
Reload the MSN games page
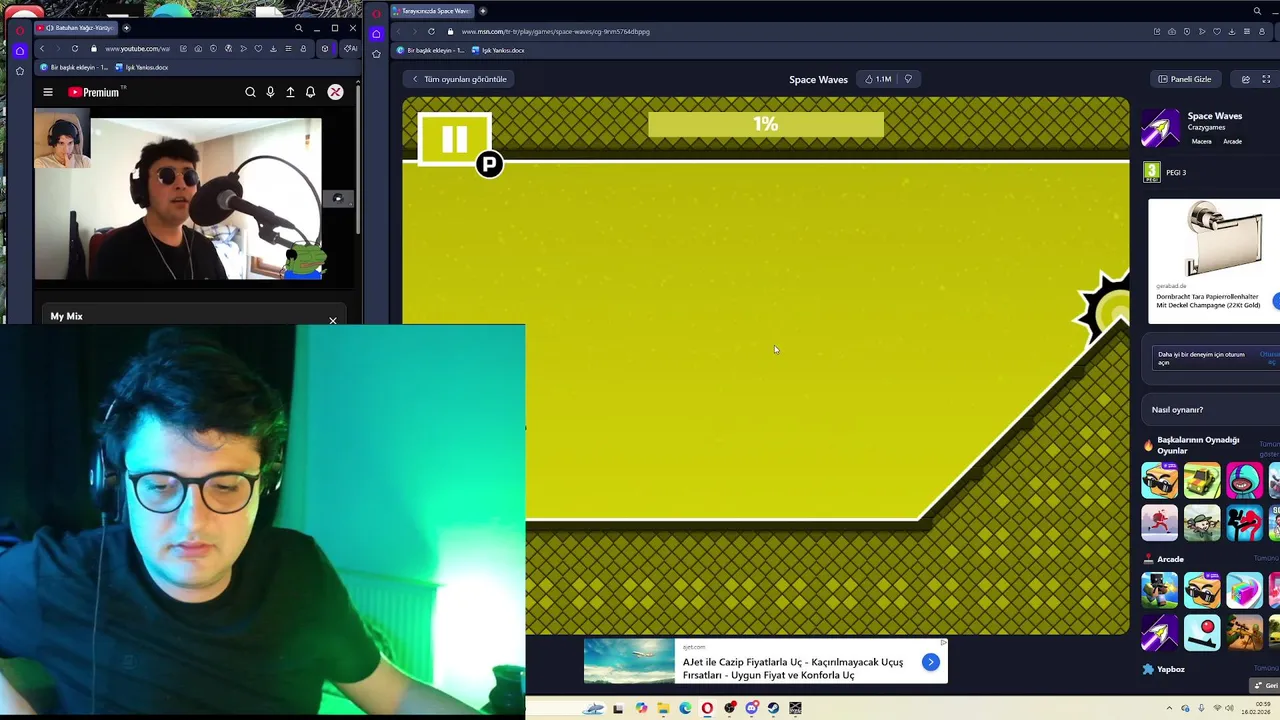tap(431, 31)
